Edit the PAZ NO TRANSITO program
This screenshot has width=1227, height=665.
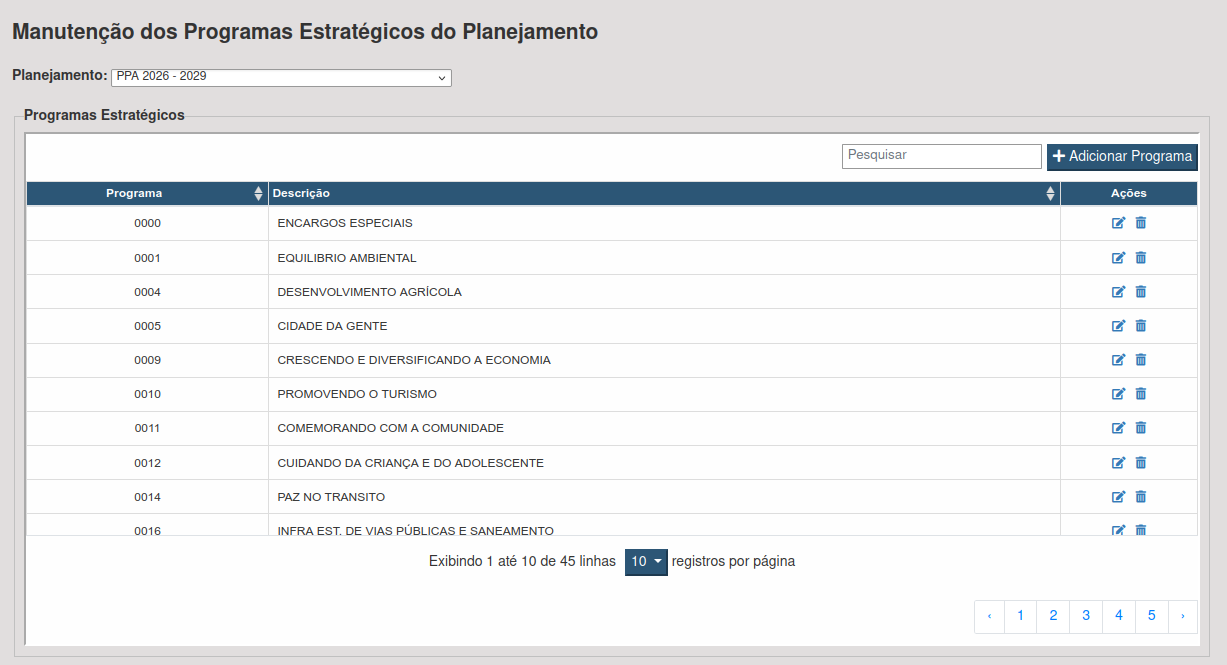pyautogui.click(x=1118, y=497)
